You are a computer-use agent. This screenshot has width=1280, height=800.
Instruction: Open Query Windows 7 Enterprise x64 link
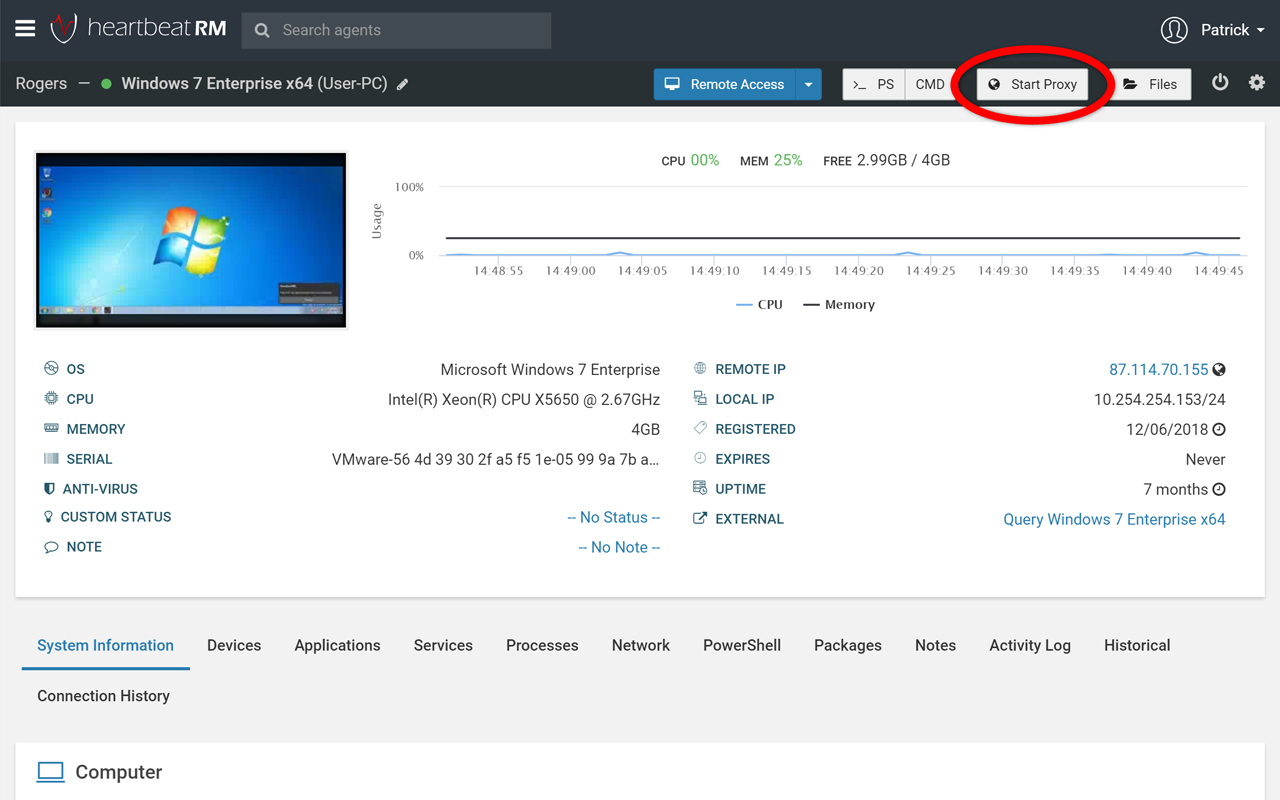click(x=1114, y=520)
